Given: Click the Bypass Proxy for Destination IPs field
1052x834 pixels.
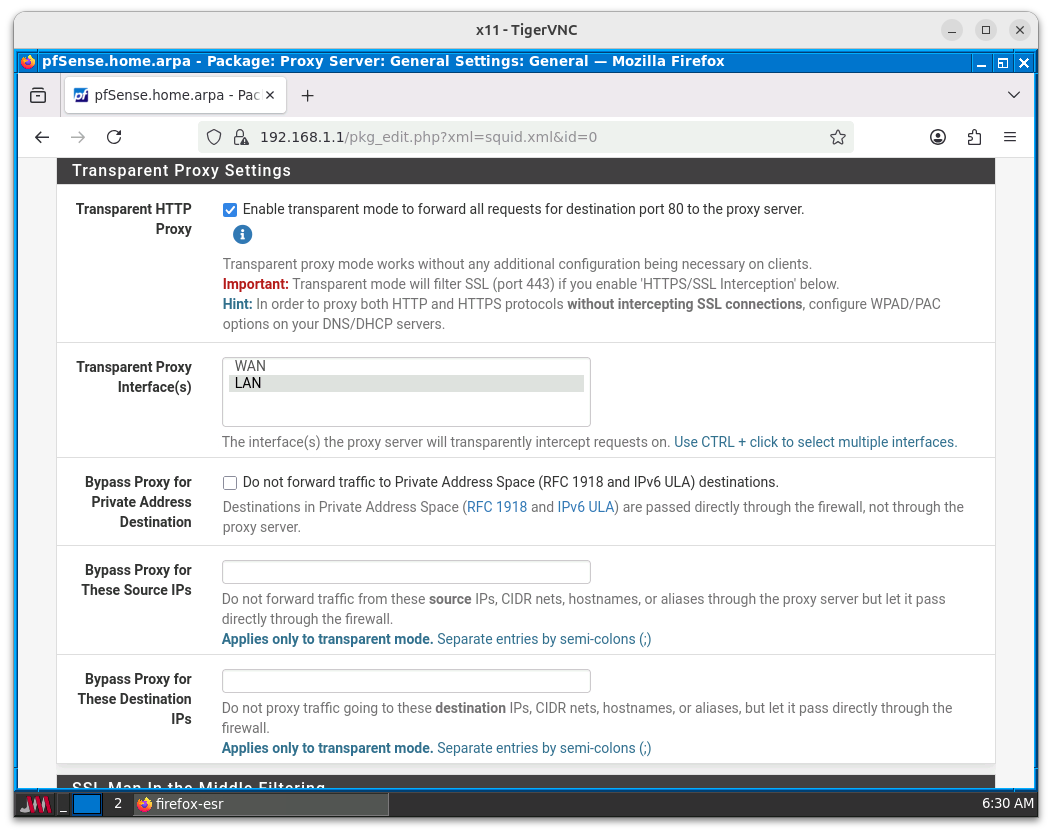Looking at the screenshot, I should coord(406,681).
